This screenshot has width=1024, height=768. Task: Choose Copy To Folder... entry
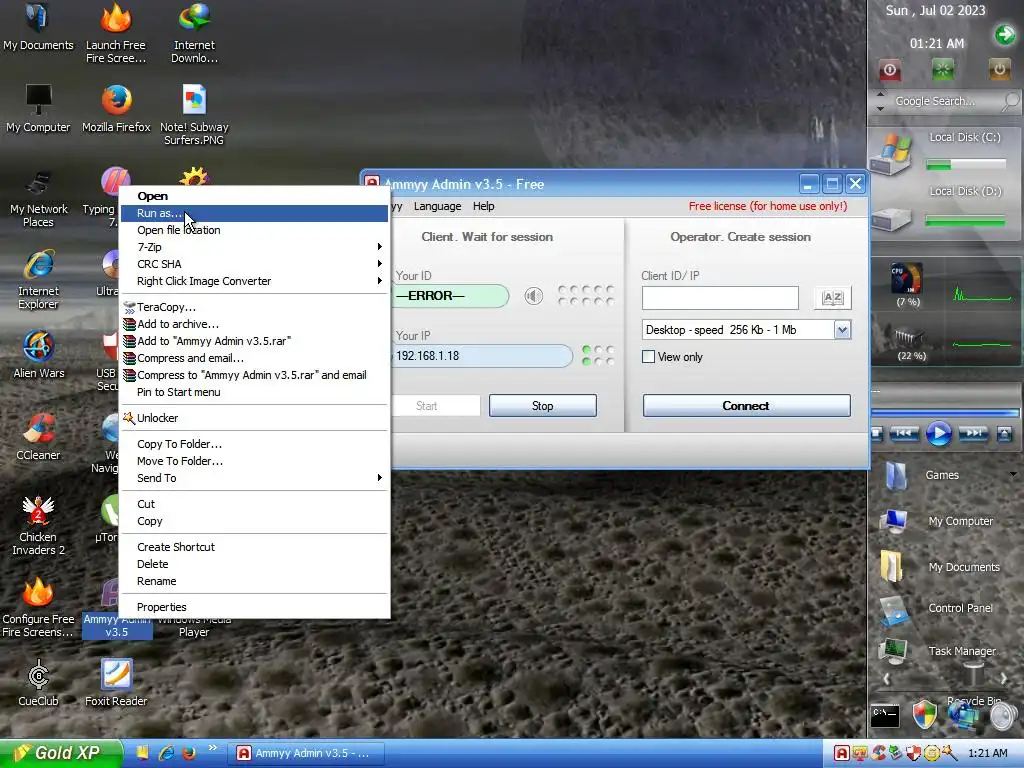[x=255, y=444]
